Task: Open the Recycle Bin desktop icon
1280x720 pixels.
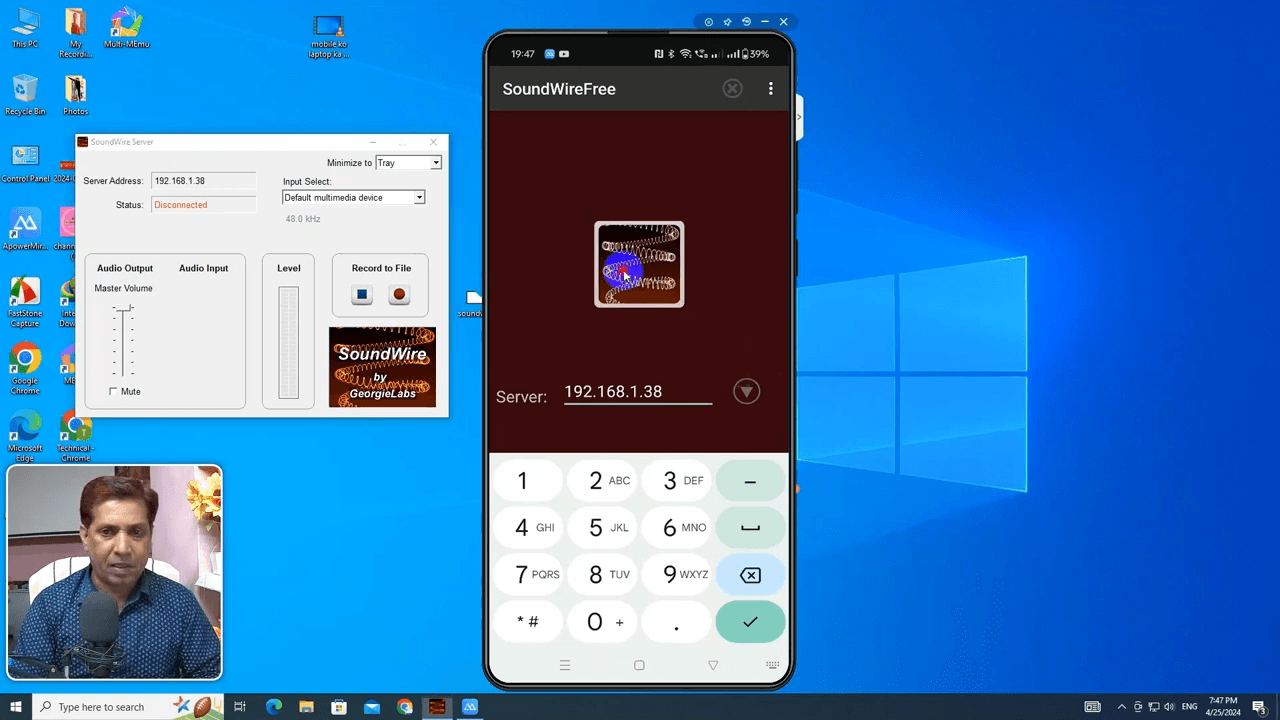Action: [25, 95]
